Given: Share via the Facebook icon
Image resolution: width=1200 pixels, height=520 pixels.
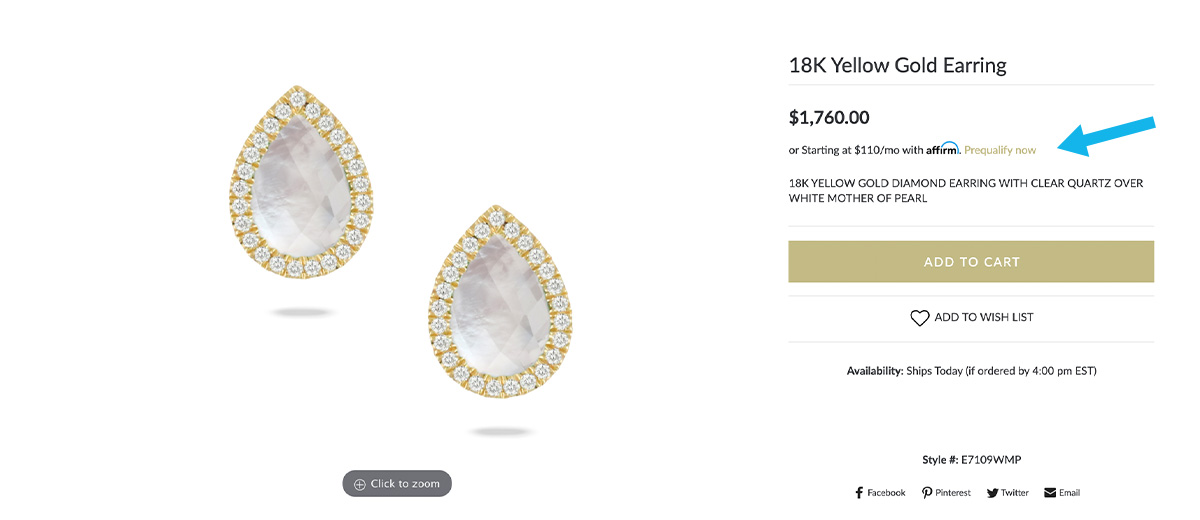Looking at the screenshot, I should click(859, 493).
